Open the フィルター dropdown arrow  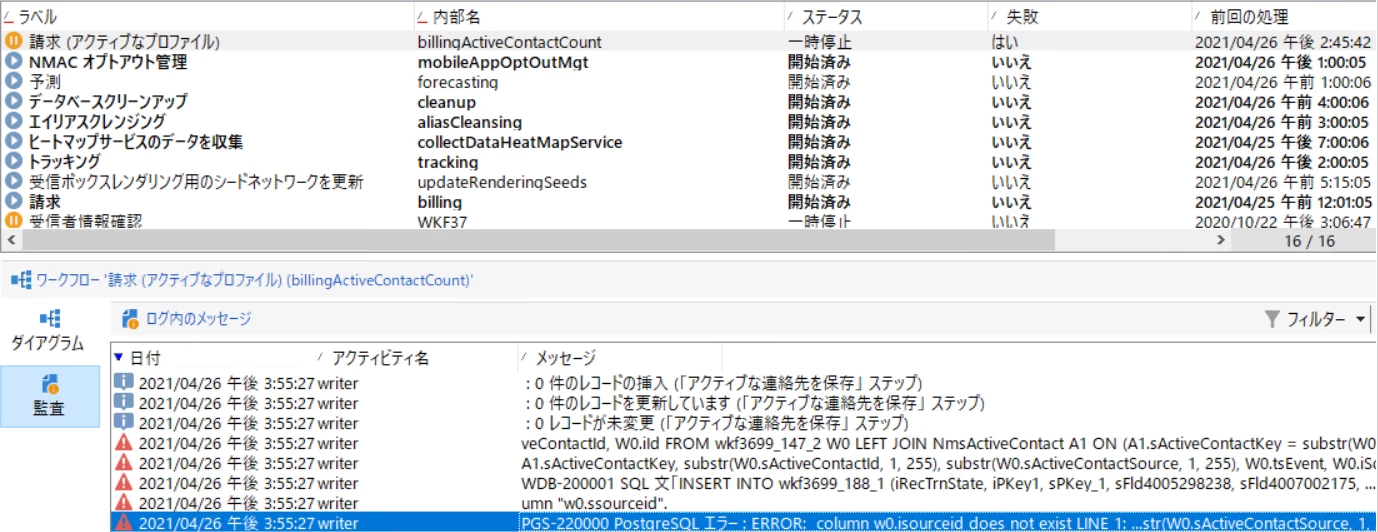pyautogui.click(x=1360, y=320)
